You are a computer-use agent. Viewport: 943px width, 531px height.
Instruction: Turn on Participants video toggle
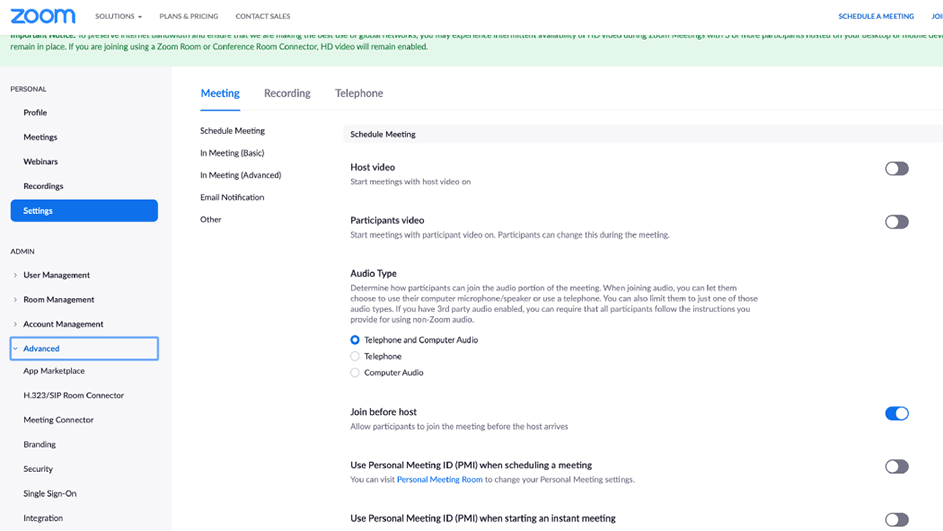click(x=896, y=222)
